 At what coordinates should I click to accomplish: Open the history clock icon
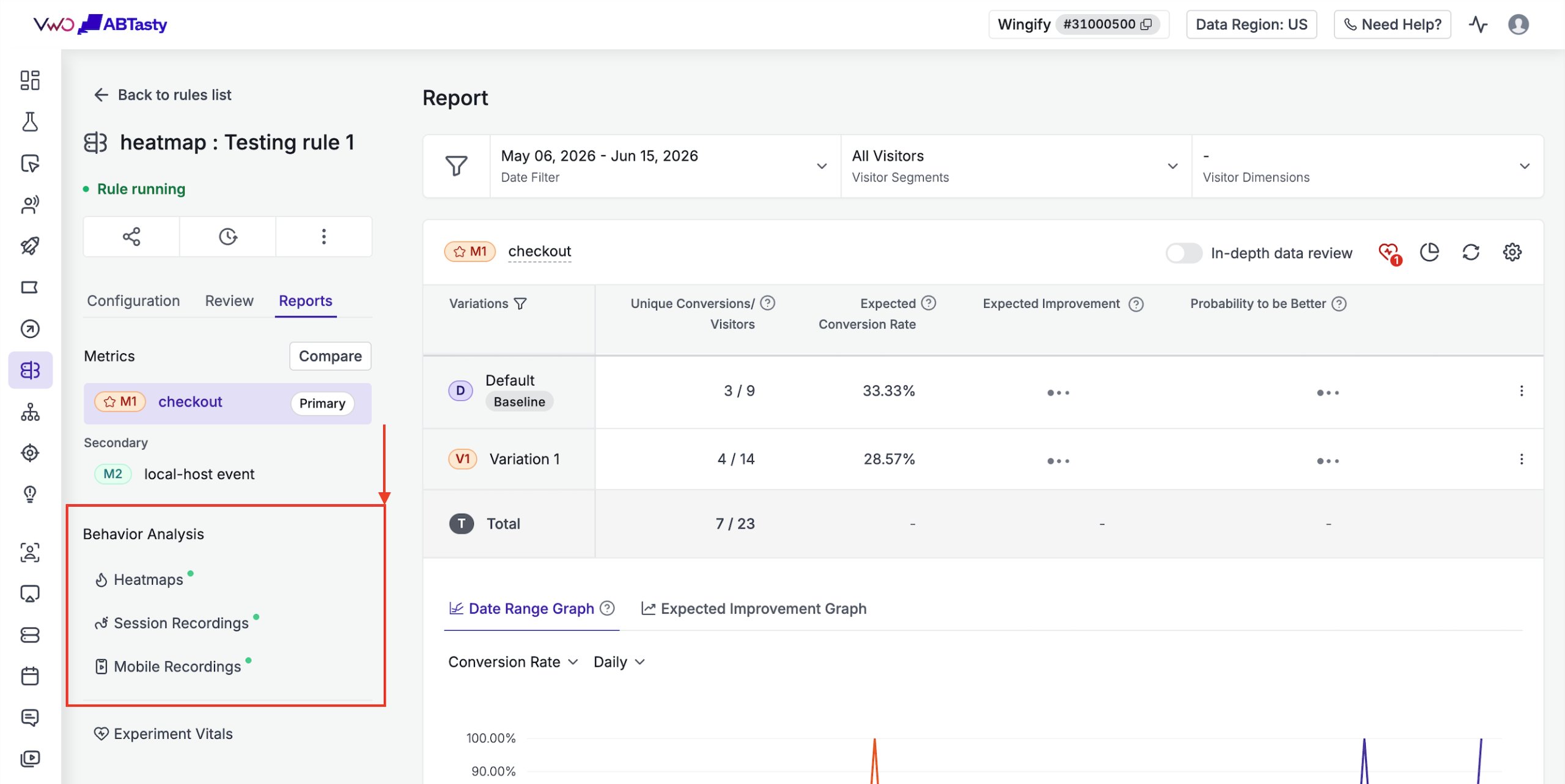point(228,236)
